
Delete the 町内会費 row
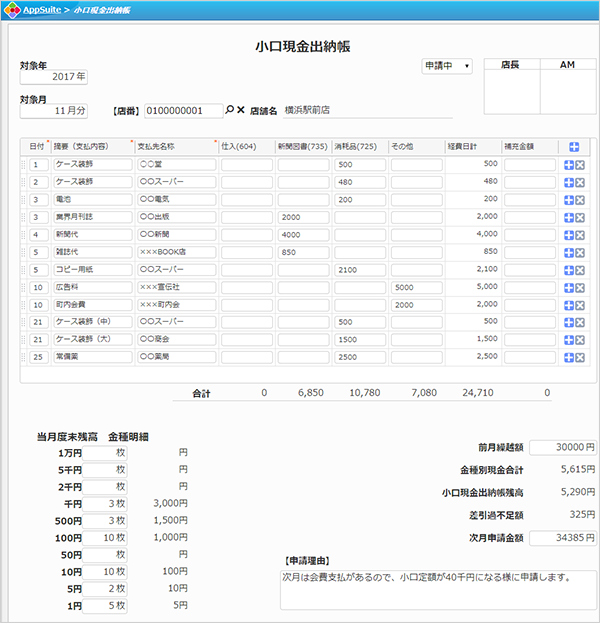coord(580,305)
